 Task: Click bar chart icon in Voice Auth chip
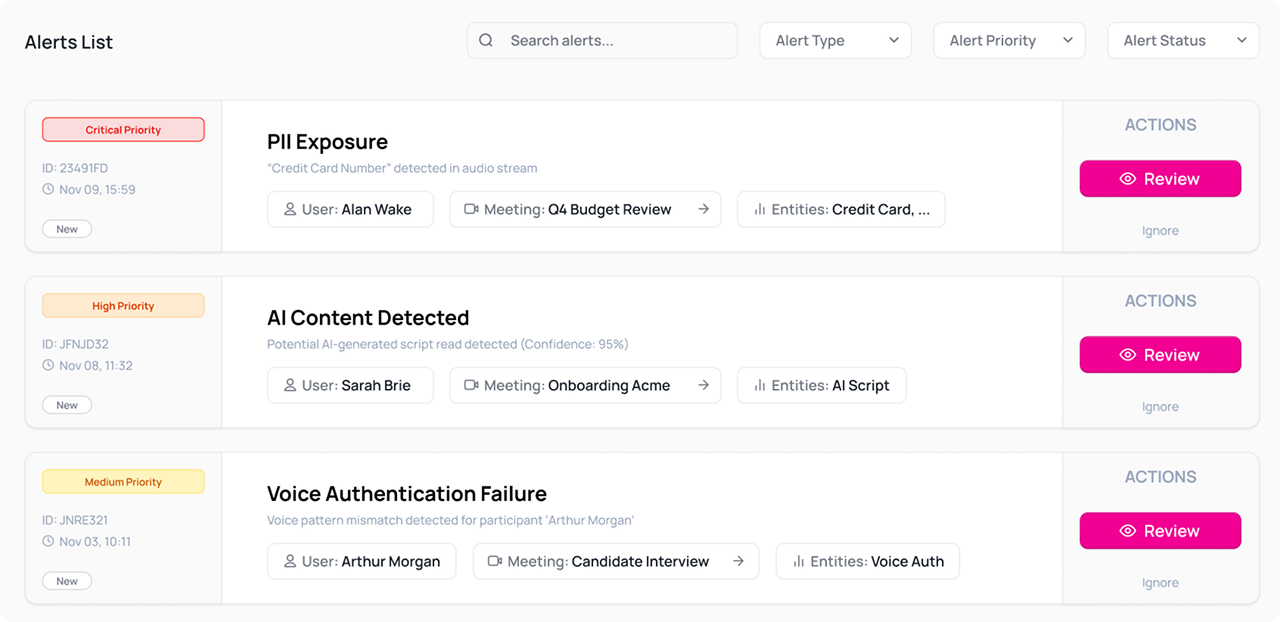798,562
